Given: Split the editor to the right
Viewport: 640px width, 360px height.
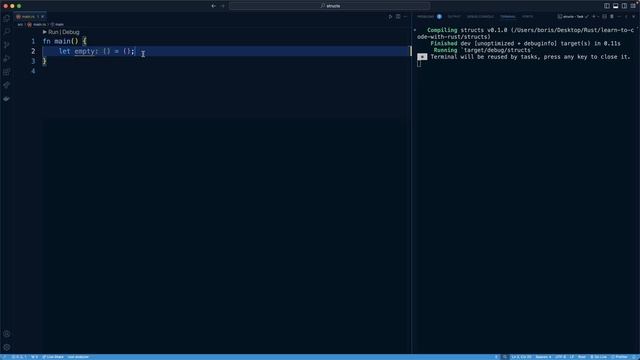Looking at the screenshot, I should (398, 17).
